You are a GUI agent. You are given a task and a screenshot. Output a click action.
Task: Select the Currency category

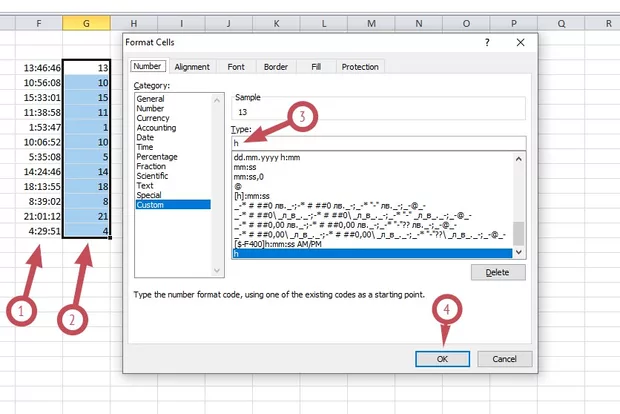tap(153, 118)
